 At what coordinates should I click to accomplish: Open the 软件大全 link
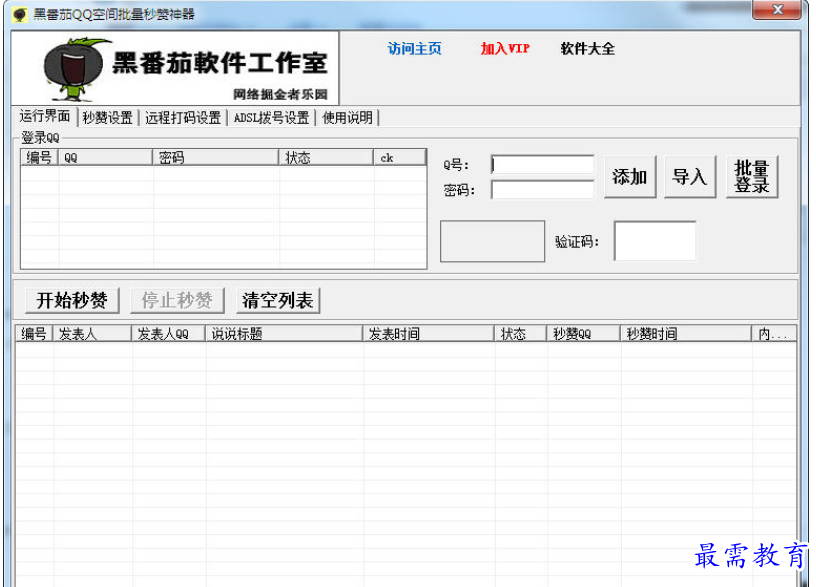[x=588, y=49]
